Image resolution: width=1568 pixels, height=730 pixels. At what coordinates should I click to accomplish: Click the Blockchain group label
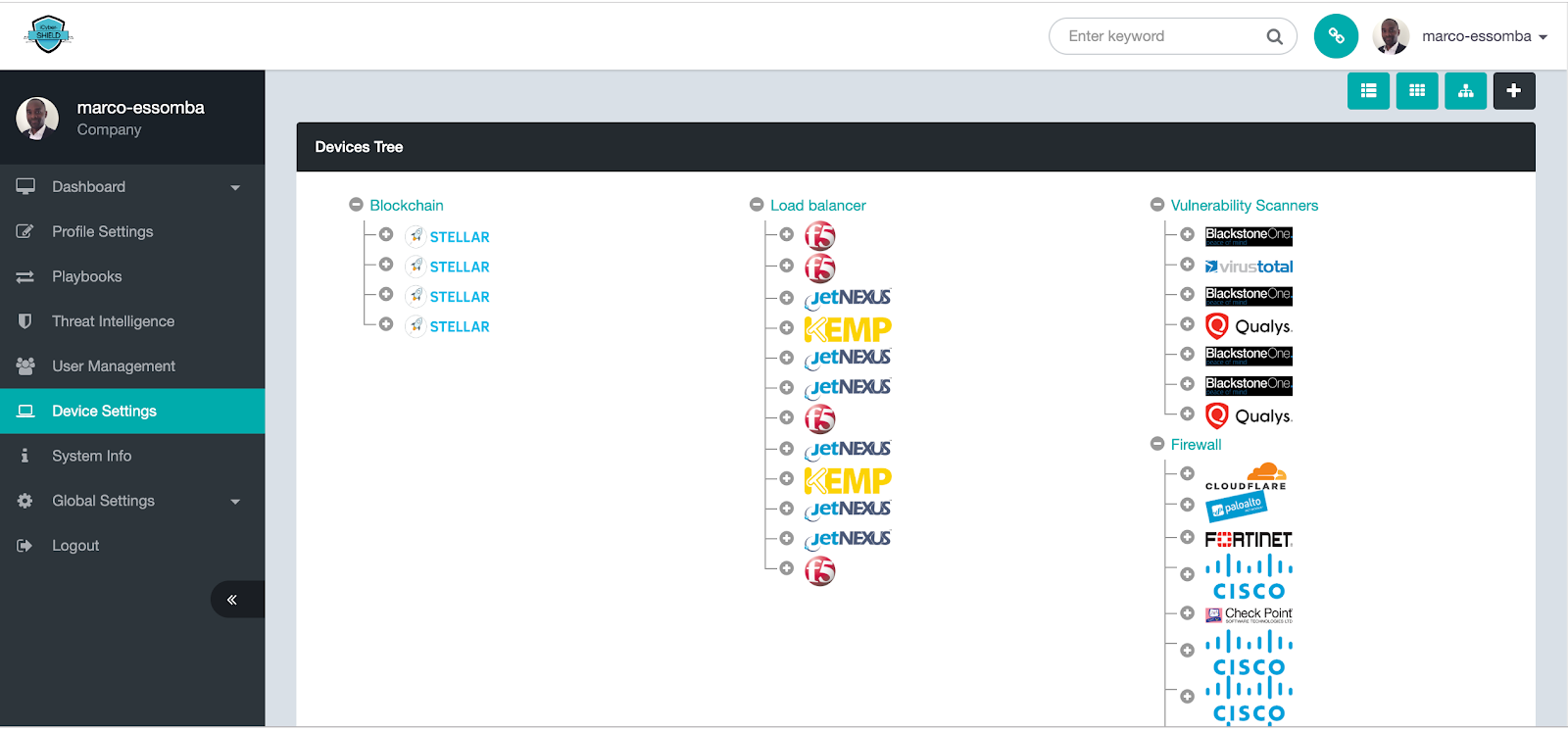point(407,206)
